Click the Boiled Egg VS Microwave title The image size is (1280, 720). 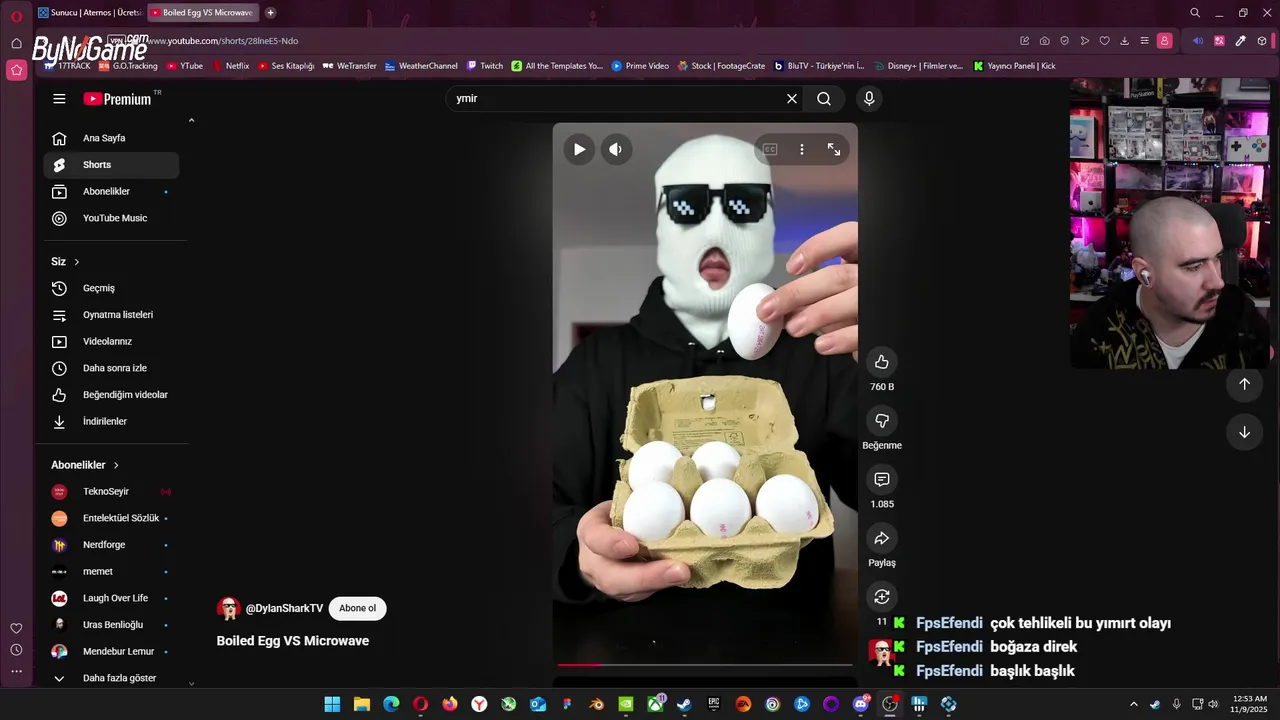tap(293, 641)
